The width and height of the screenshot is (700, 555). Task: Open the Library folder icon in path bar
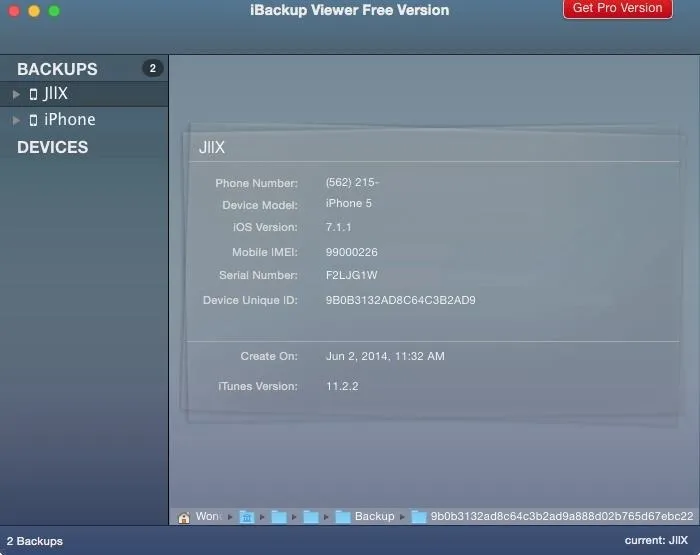pos(246,517)
